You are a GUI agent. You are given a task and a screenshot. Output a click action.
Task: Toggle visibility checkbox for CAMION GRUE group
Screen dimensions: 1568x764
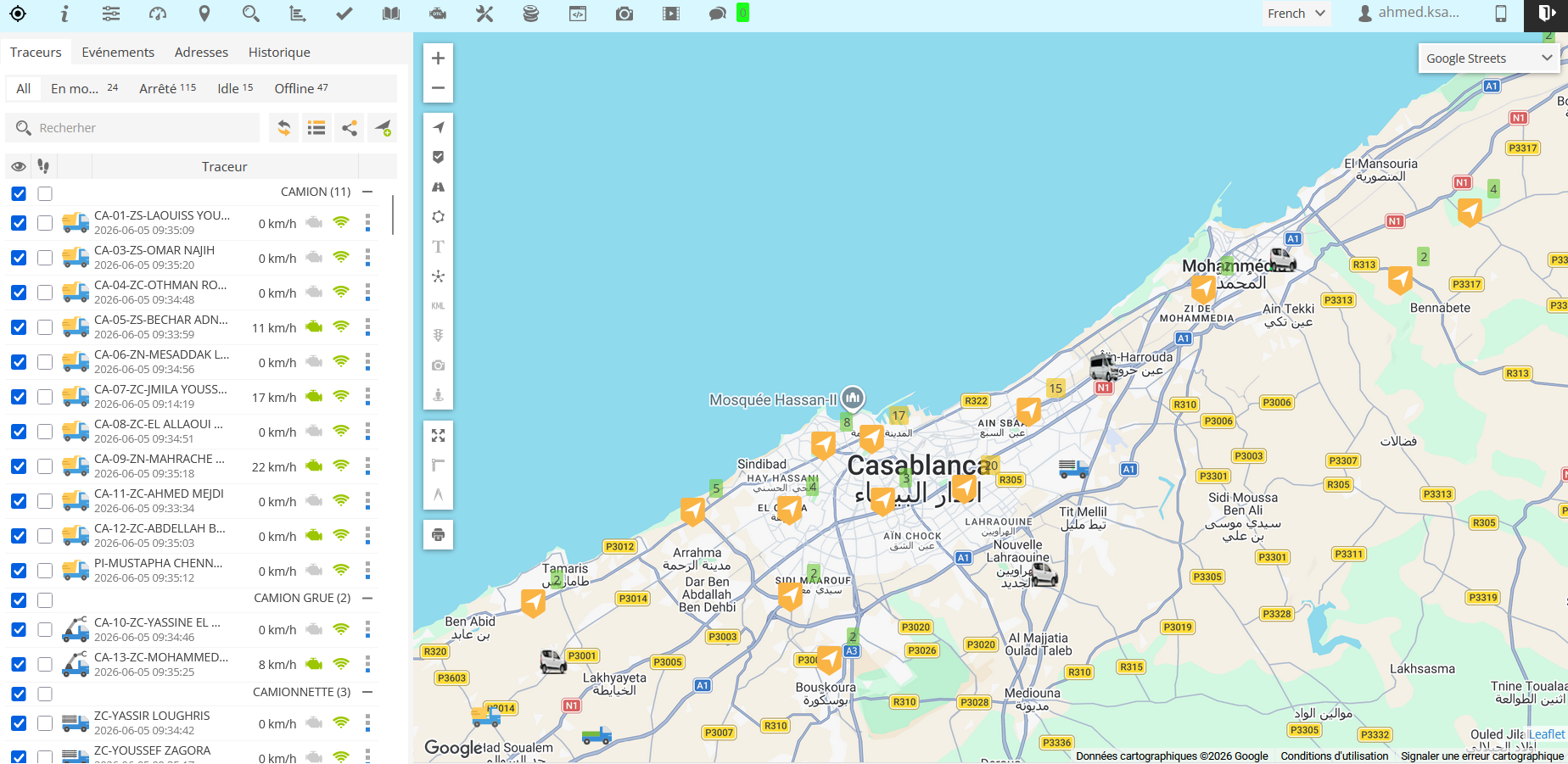coord(19,600)
